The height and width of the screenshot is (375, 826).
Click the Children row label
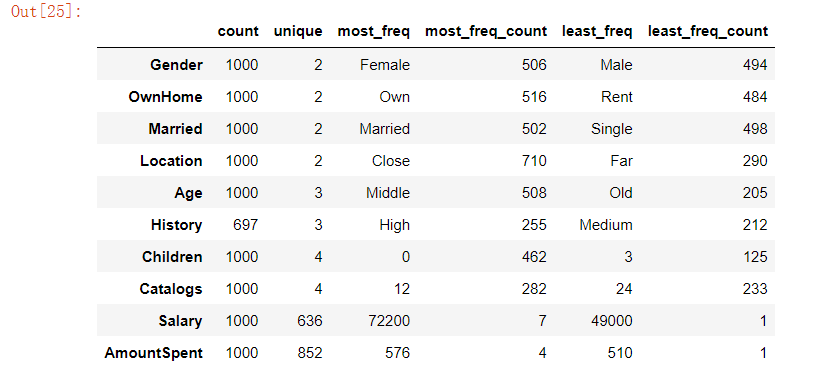click(172, 257)
